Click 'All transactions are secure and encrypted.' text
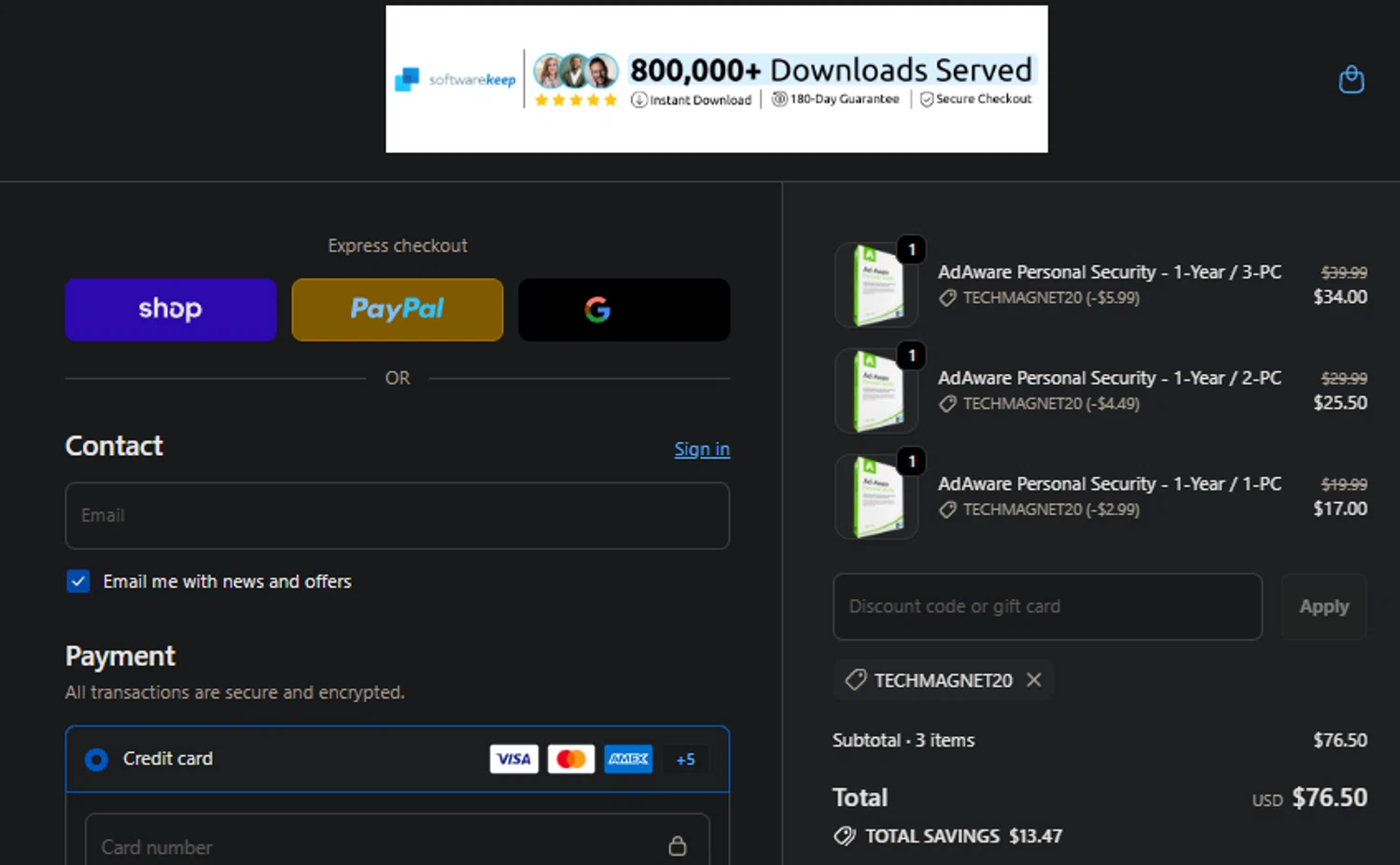The image size is (1400, 865). point(235,692)
